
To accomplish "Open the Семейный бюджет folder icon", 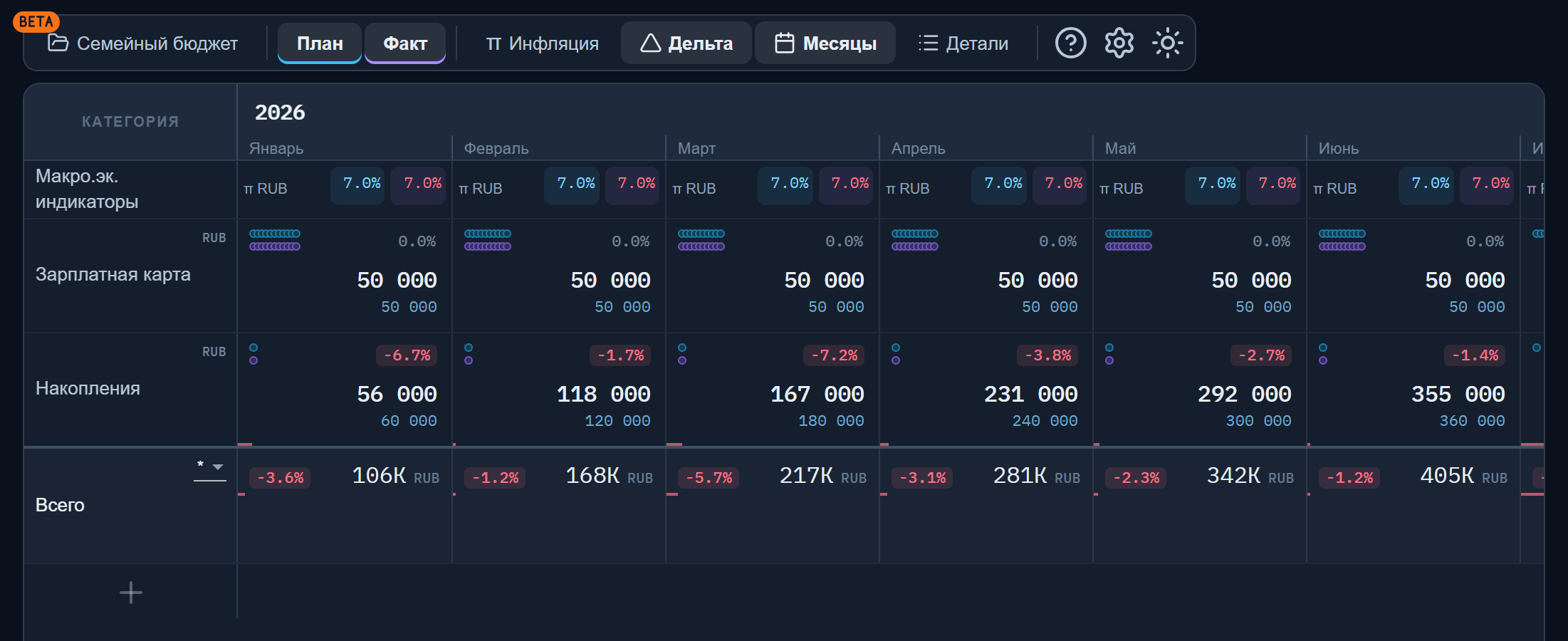I will tap(58, 43).
